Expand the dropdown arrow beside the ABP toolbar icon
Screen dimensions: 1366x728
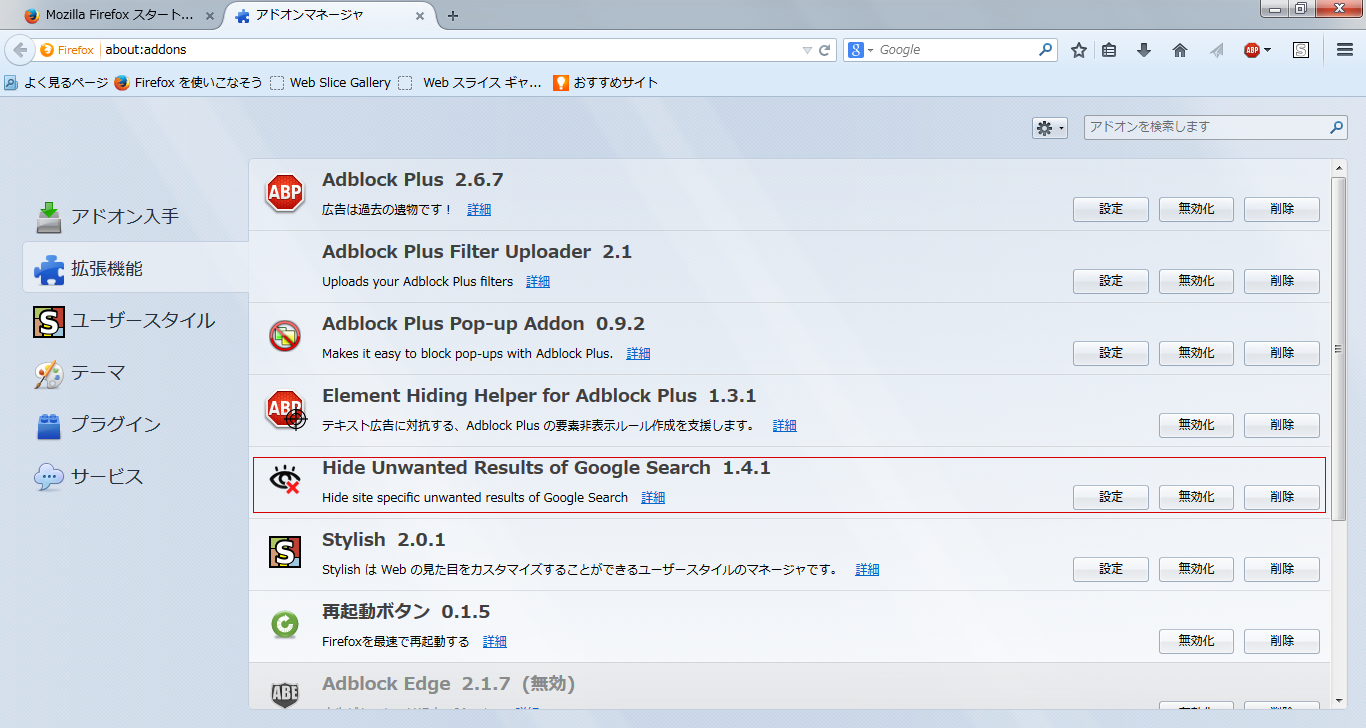[1267, 50]
